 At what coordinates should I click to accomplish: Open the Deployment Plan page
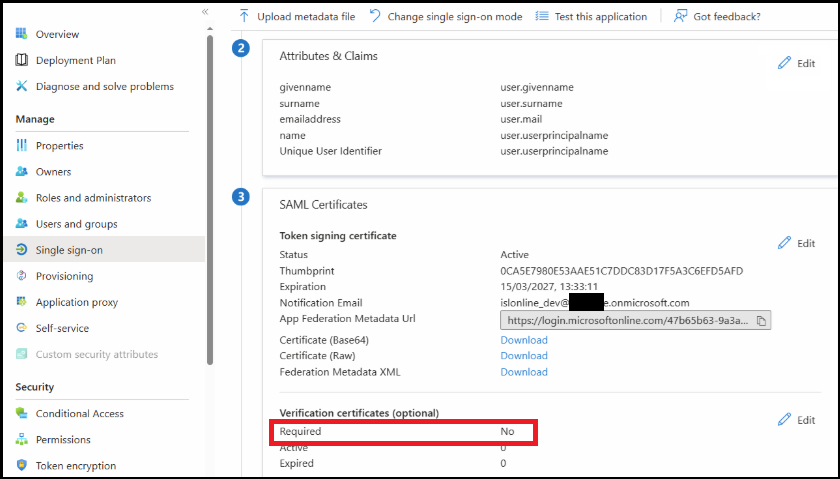coord(76,61)
